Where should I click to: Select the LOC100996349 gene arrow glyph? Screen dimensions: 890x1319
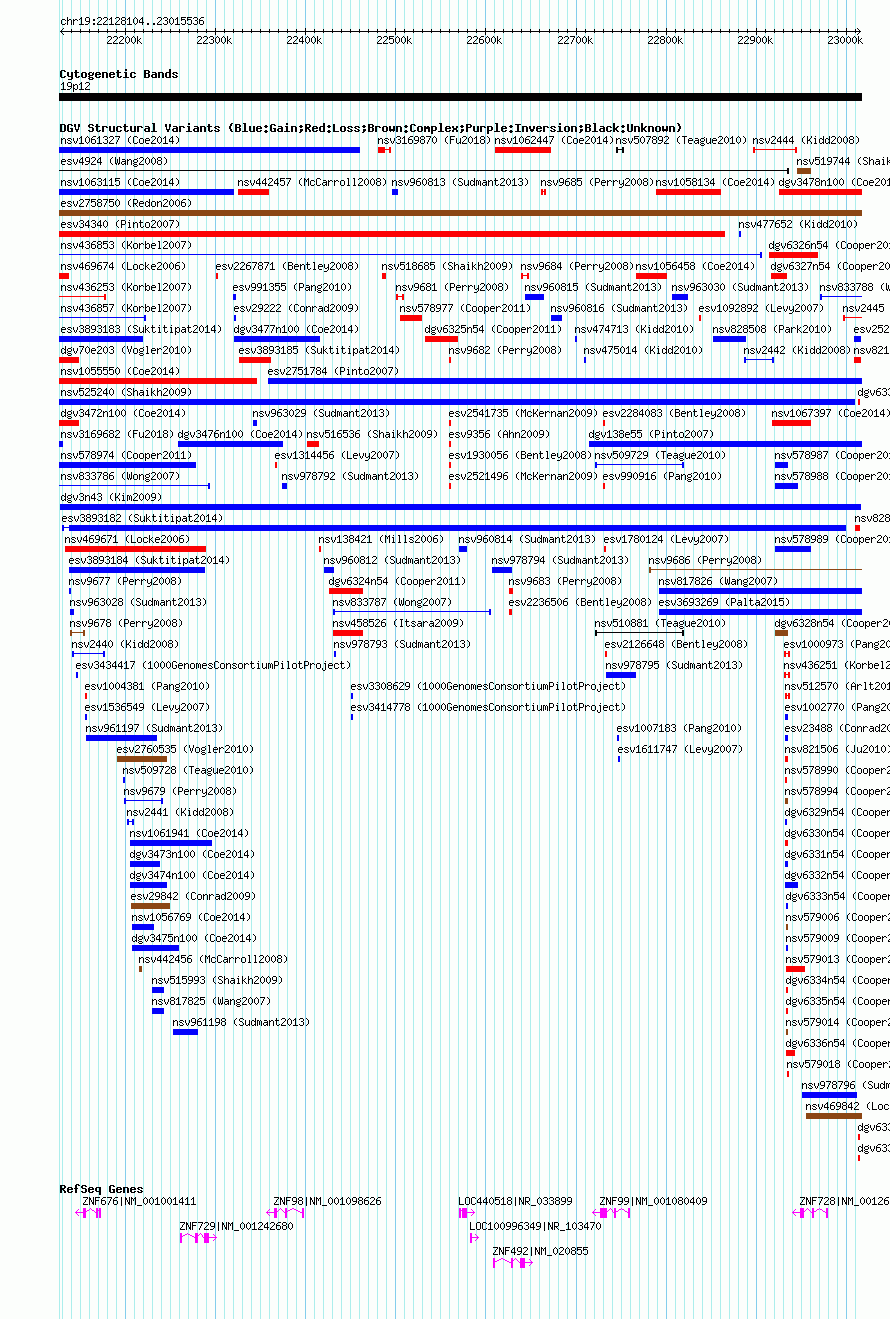pos(474,1237)
